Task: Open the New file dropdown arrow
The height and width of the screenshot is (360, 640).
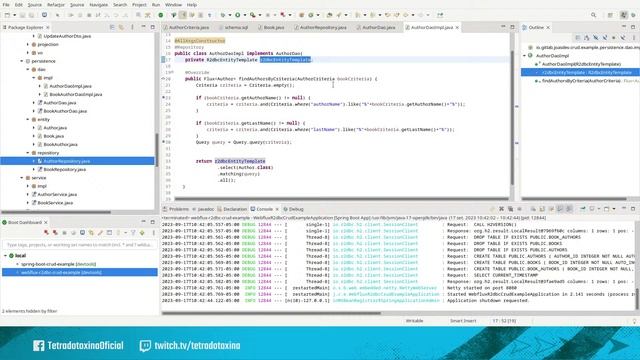Action: (14, 15)
